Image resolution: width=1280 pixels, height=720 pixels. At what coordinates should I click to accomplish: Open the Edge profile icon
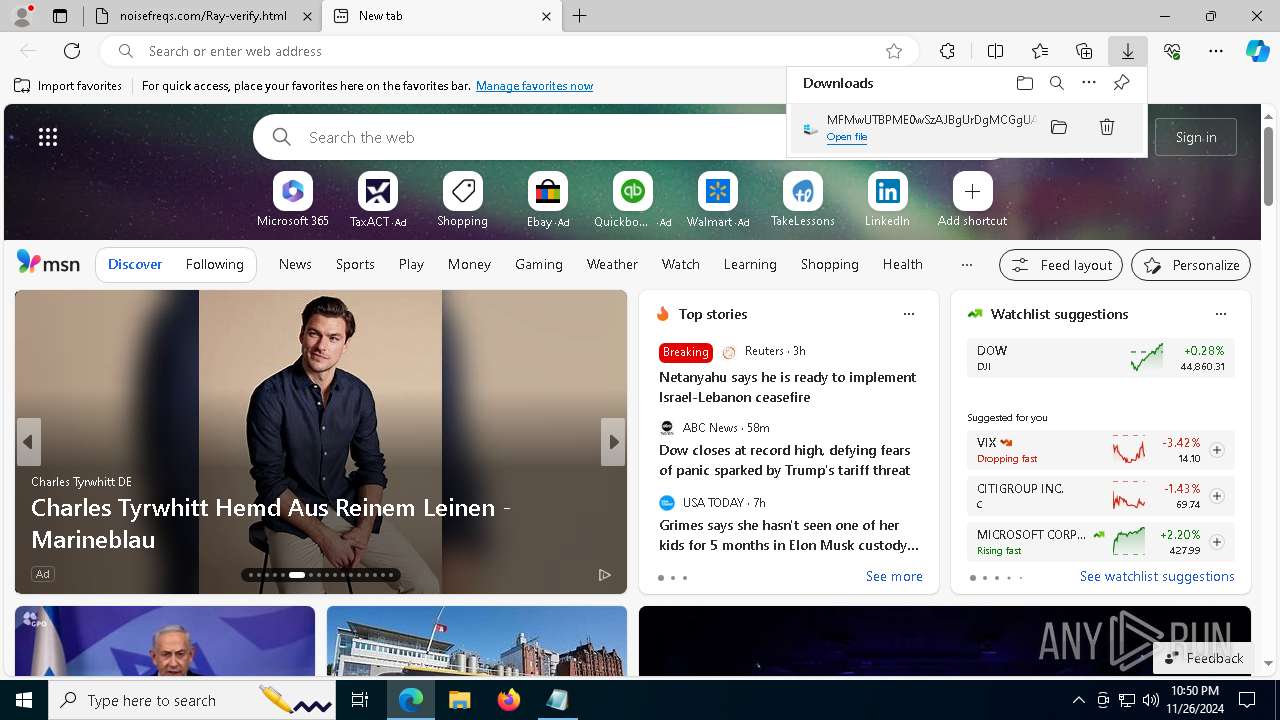click(22, 16)
